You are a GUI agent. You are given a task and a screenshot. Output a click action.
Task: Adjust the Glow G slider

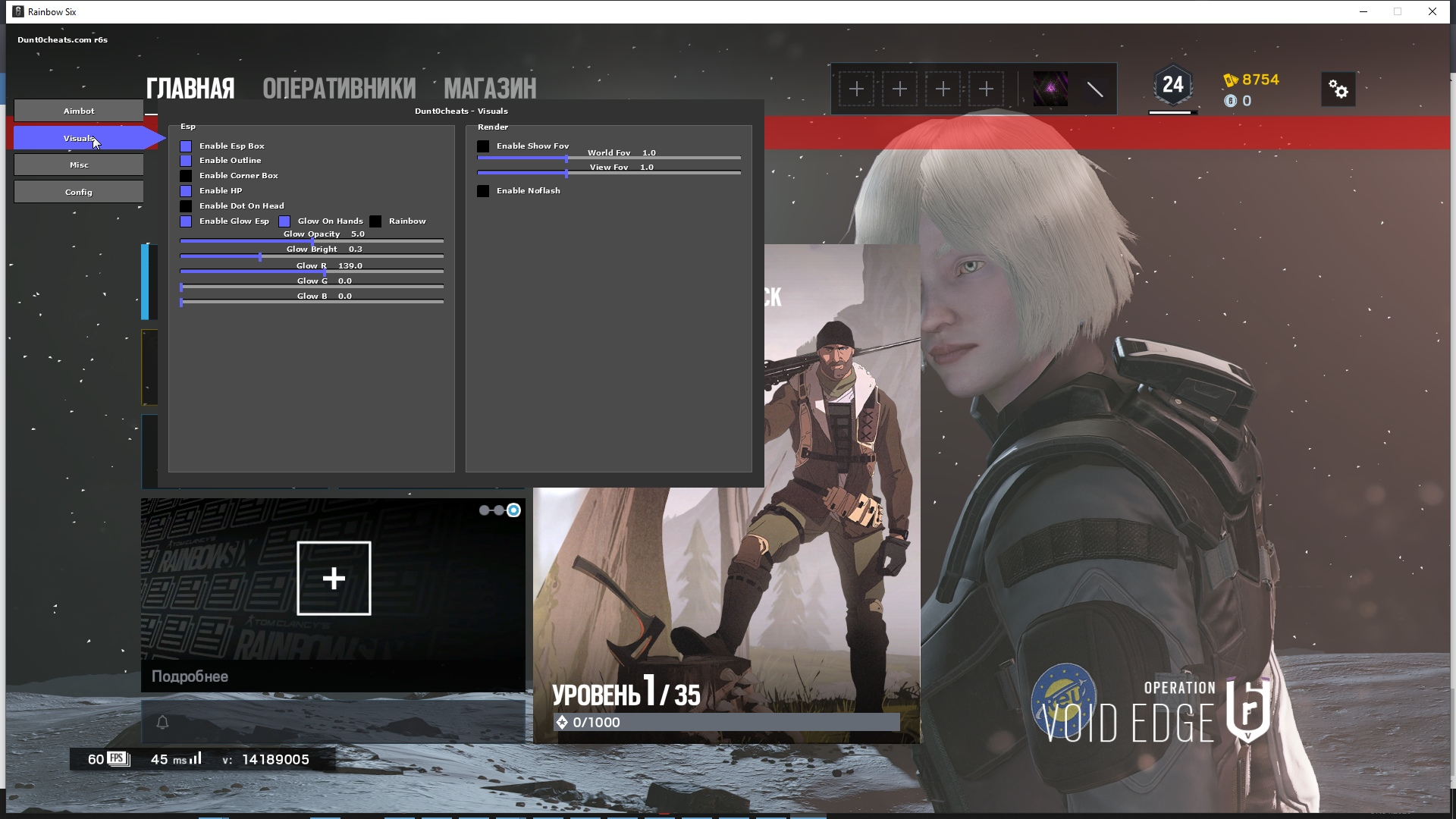coord(312,287)
